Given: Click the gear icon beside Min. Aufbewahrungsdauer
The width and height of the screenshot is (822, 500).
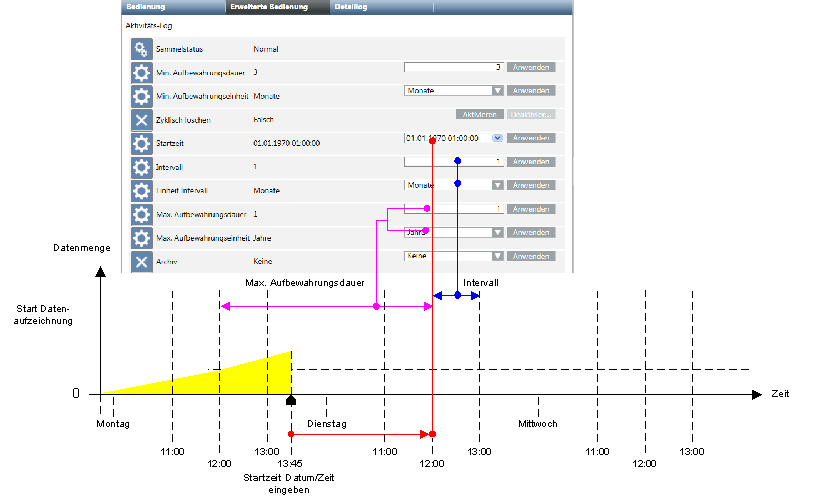Looking at the screenshot, I should tap(142, 73).
